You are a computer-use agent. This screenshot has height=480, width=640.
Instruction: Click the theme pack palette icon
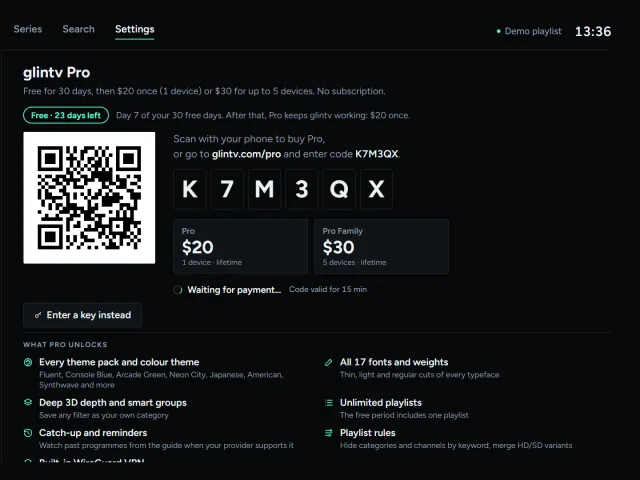point(28,362)
